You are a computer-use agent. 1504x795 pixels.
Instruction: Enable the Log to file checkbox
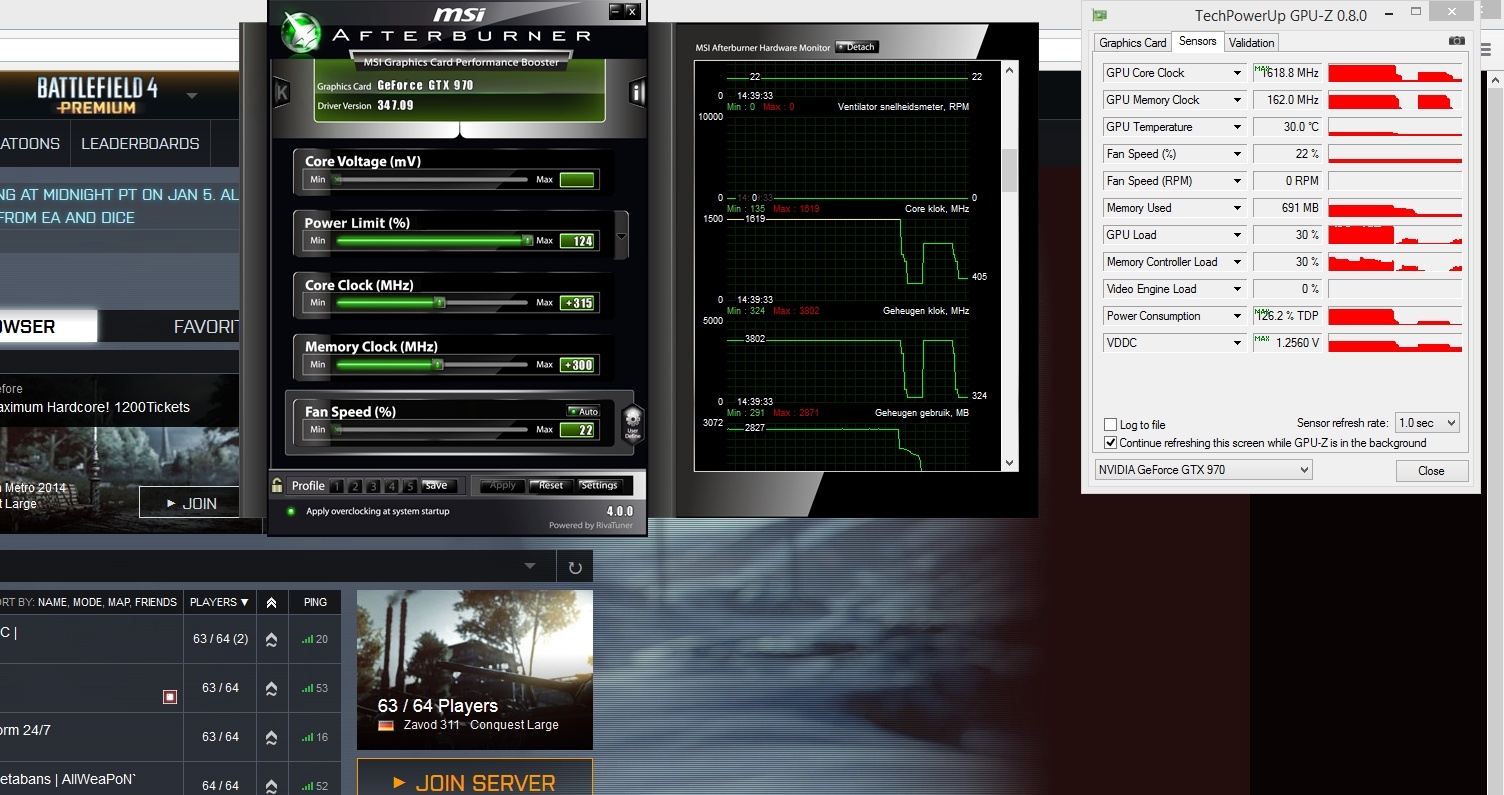pyautogui.click(x=1110, y=425)
